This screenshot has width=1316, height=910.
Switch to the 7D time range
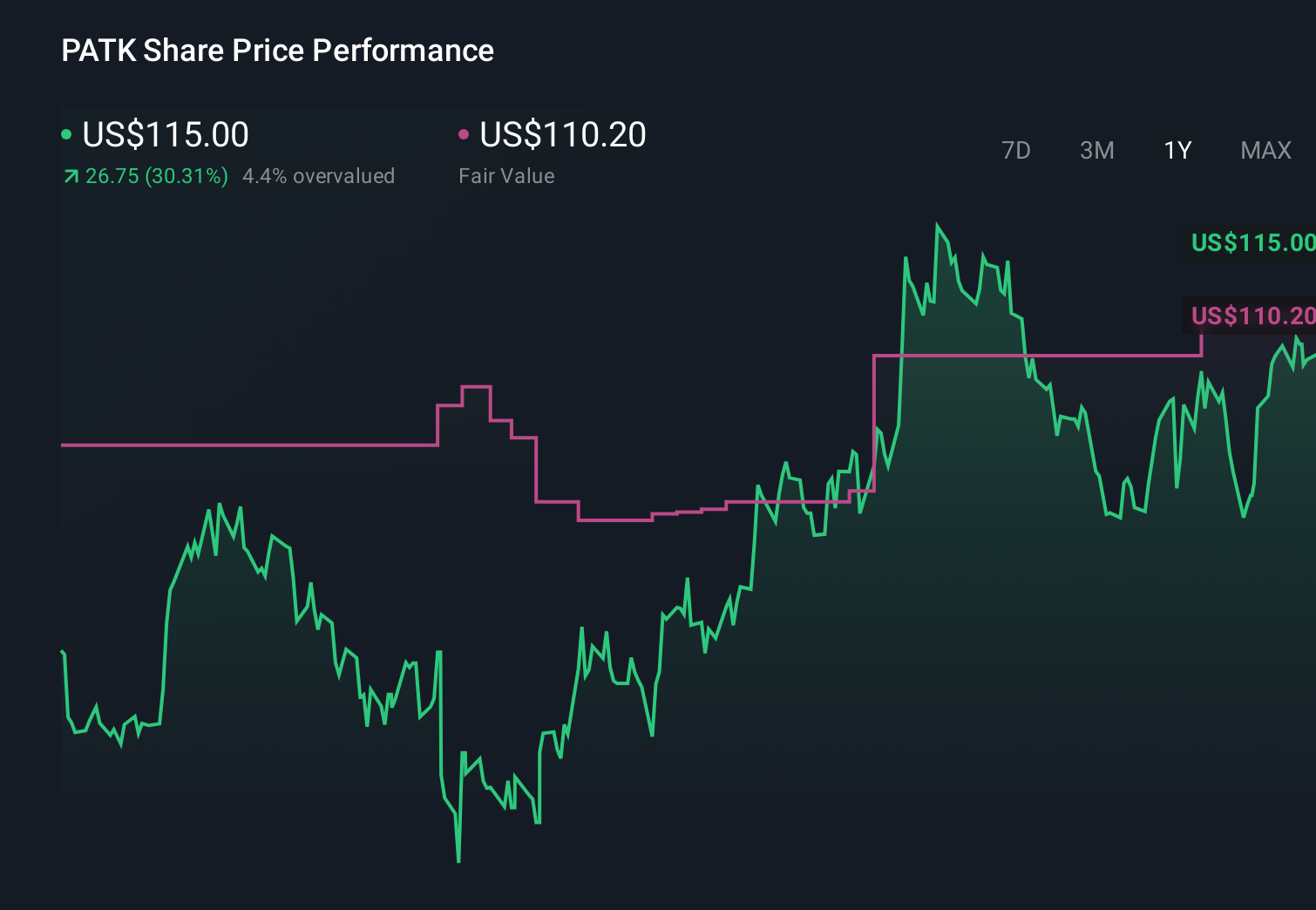pyautogui.click(x=1017, y=150)
